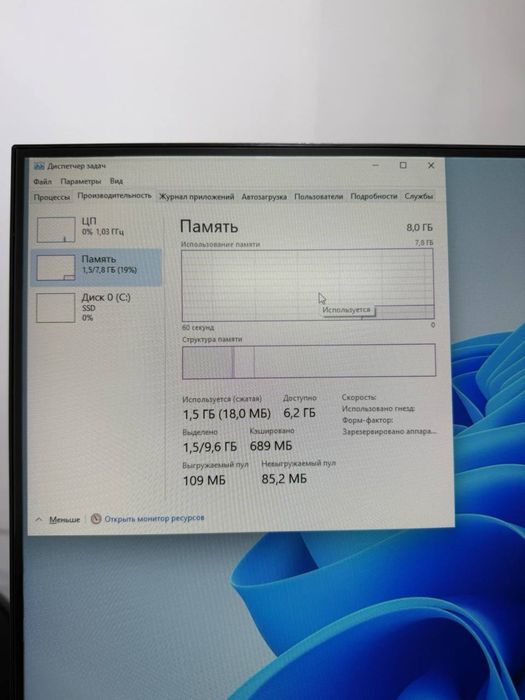Viewport: 525px width, 700px height.
Task: Maximize the Диспетчер задач window
Action: tap(403, 165)
